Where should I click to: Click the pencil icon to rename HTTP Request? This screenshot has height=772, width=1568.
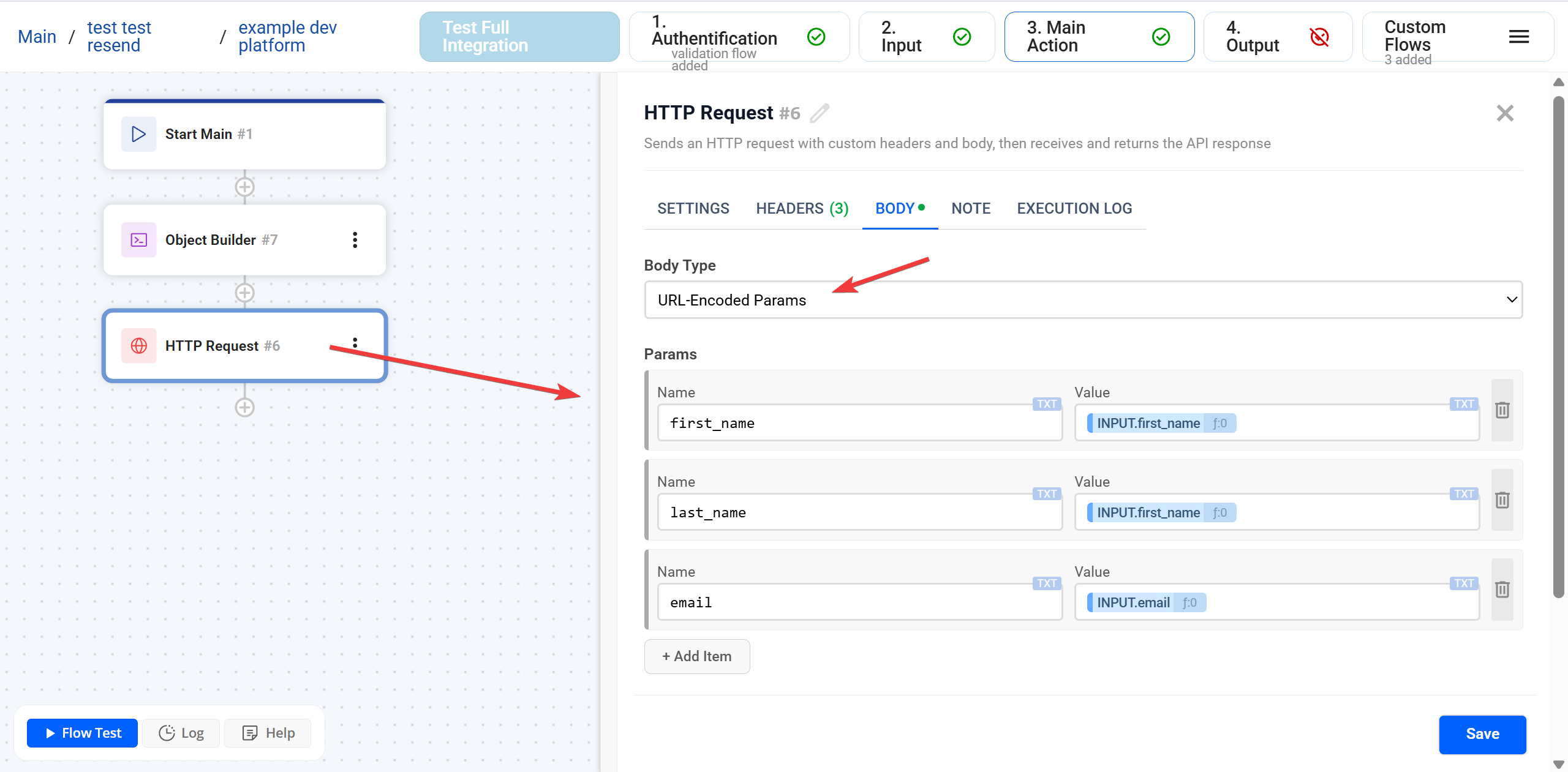pos(820,113)
